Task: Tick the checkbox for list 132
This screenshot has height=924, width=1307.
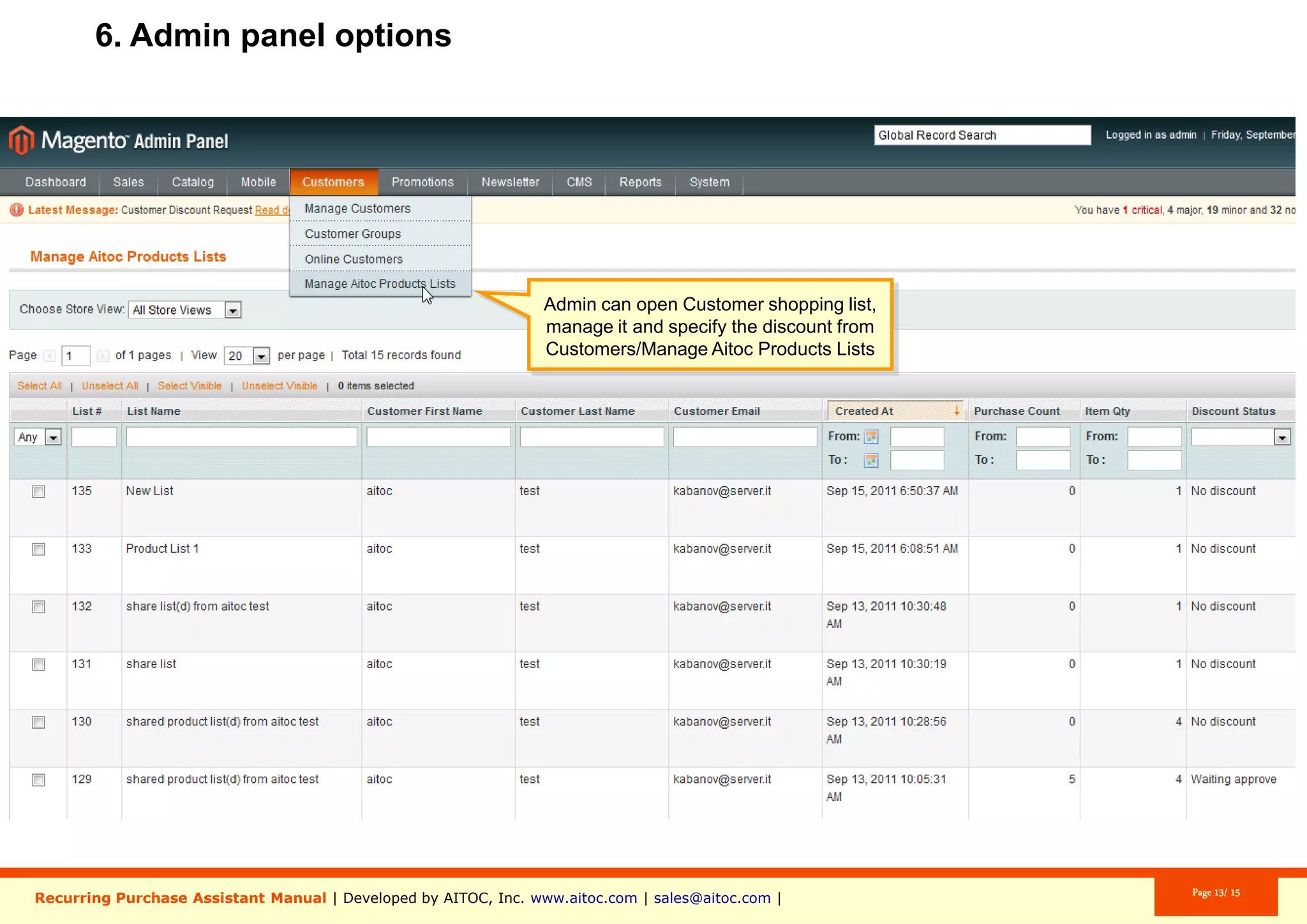Action: pos(39,607)
